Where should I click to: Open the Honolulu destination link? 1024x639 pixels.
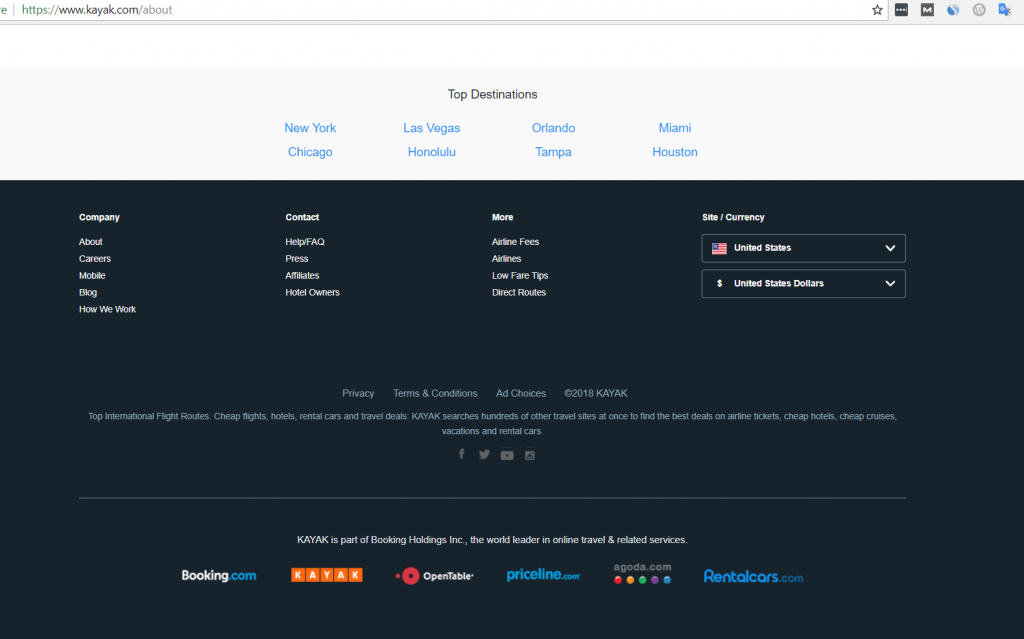pos(432,152)
